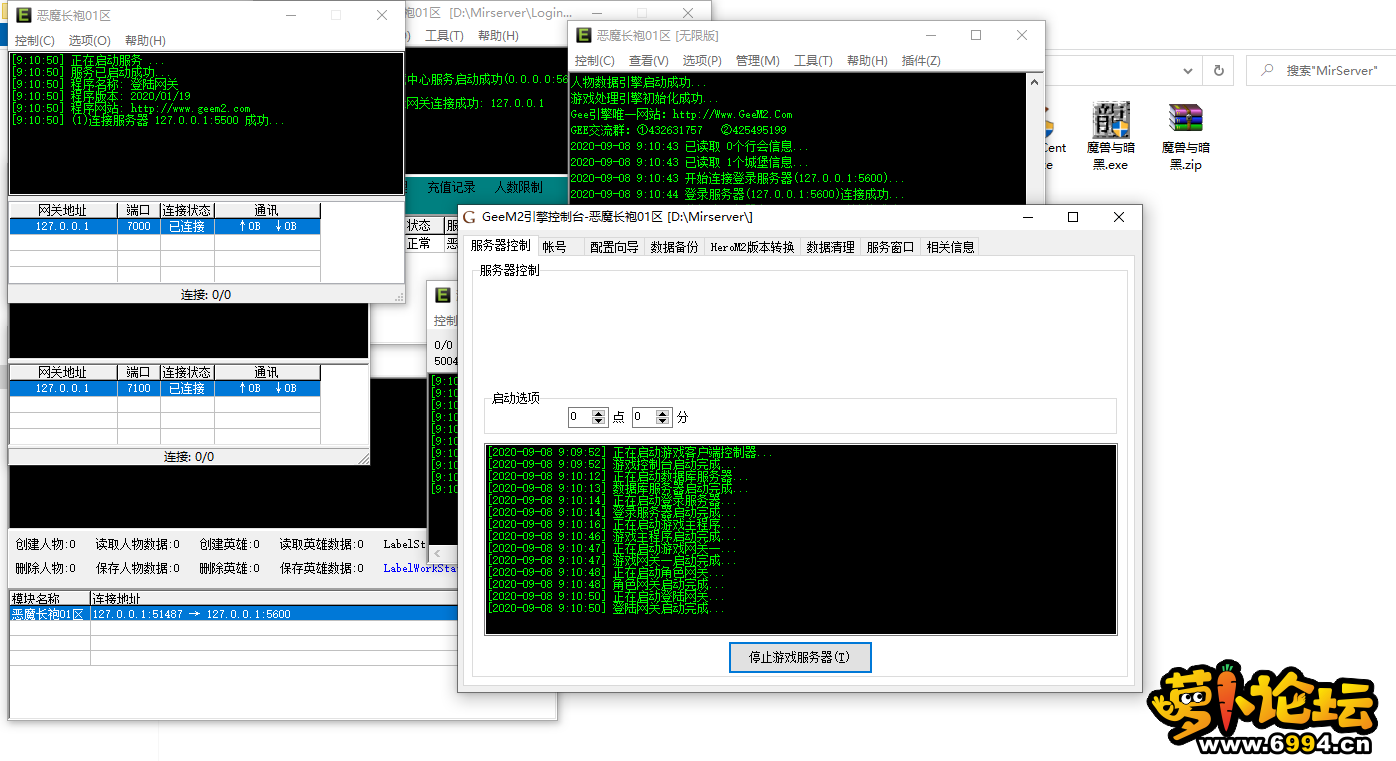
Task: Click the 通讯 column header above port 7100 row
Action: 267,373
